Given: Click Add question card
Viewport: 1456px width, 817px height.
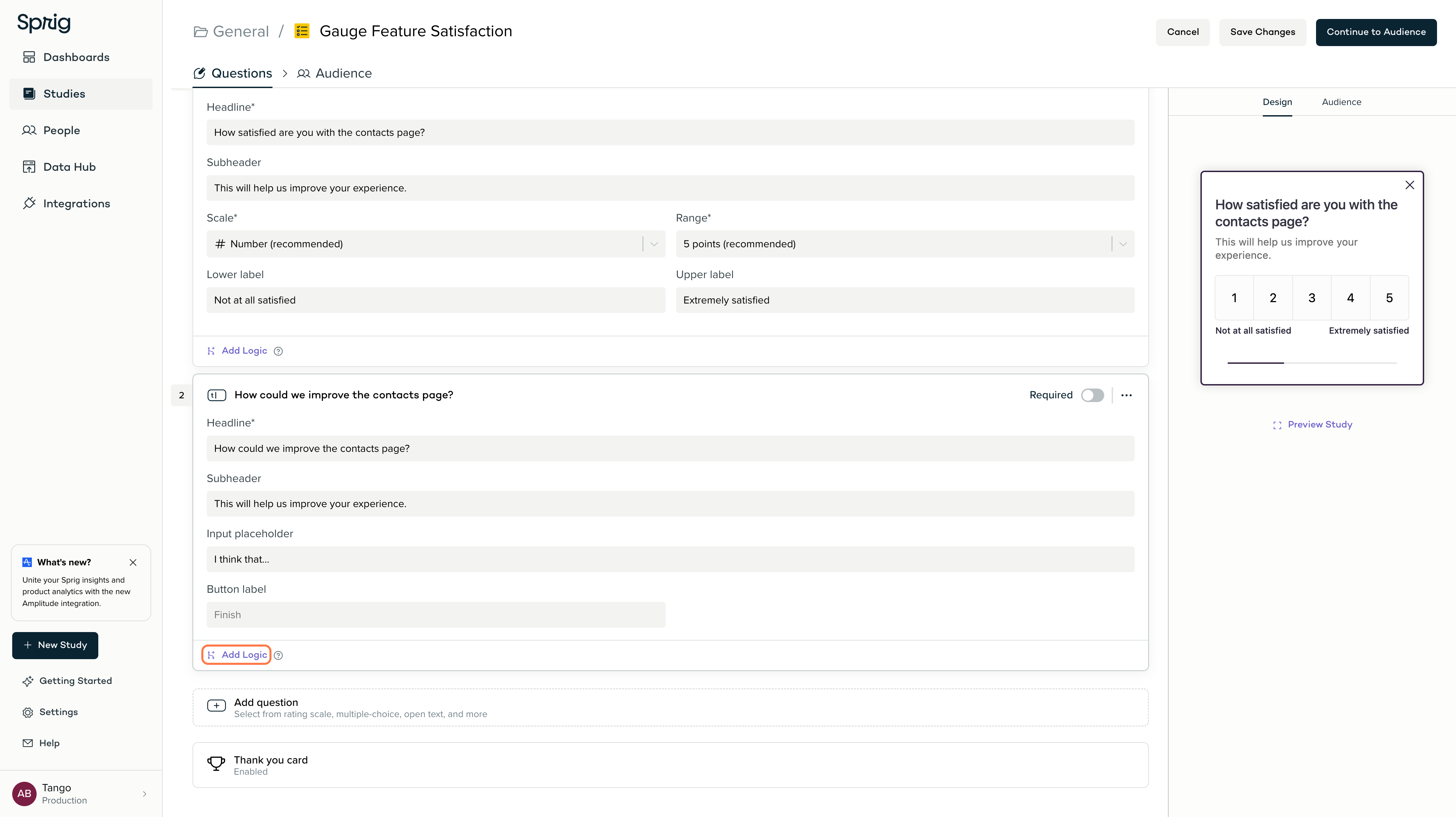Looking at the screenshot, I should coord(670,707).
